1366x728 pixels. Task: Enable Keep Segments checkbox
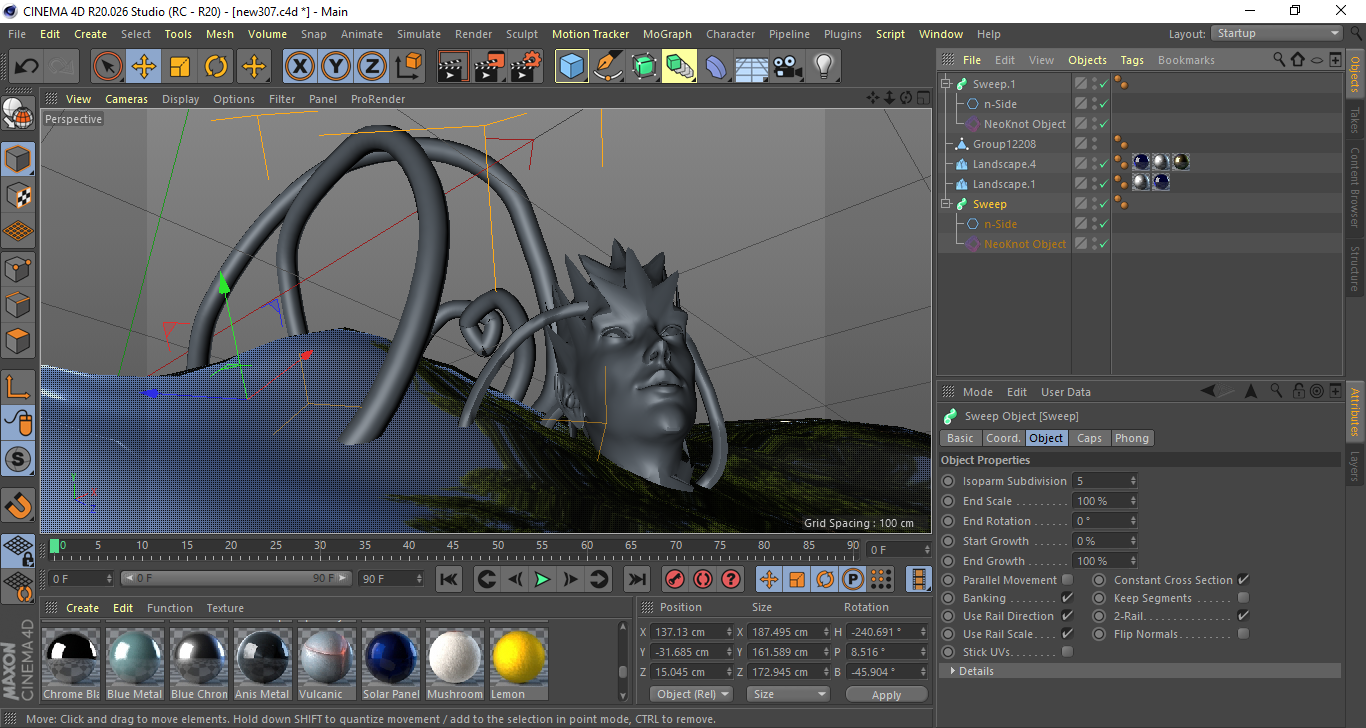point(1243,598)
